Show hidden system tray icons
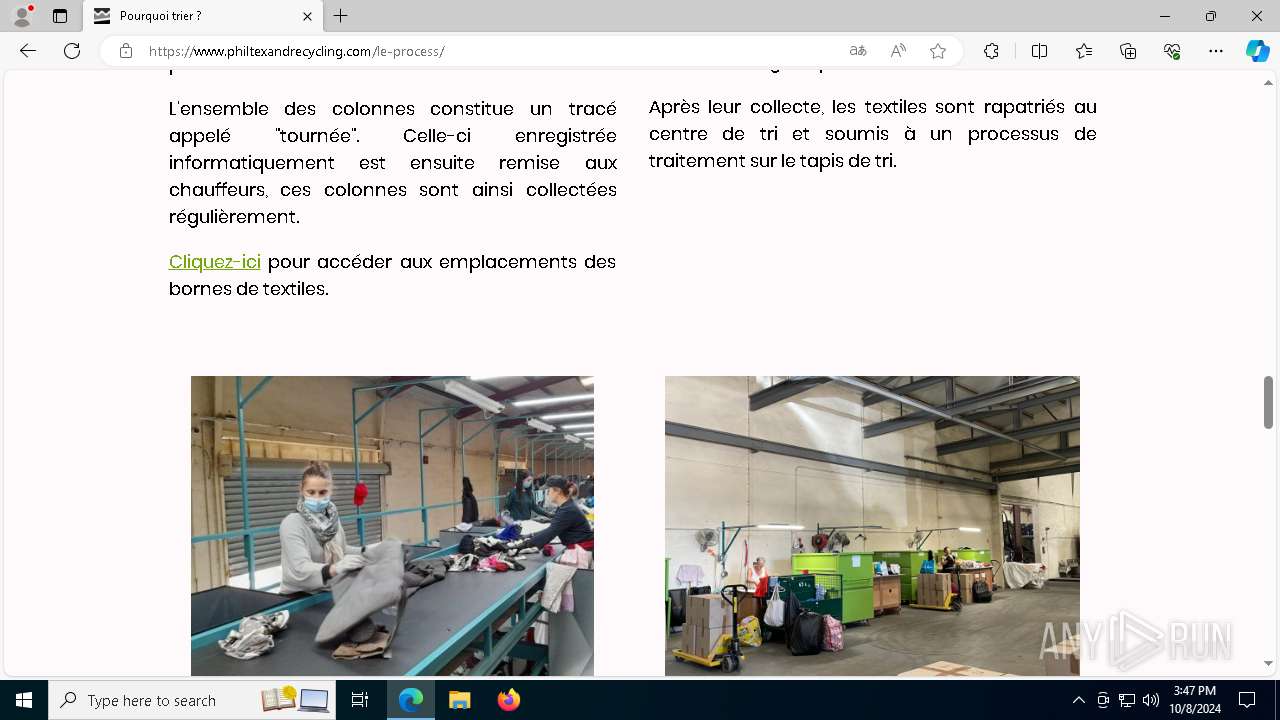The image size is (1280, 720). coord(1078,700)
